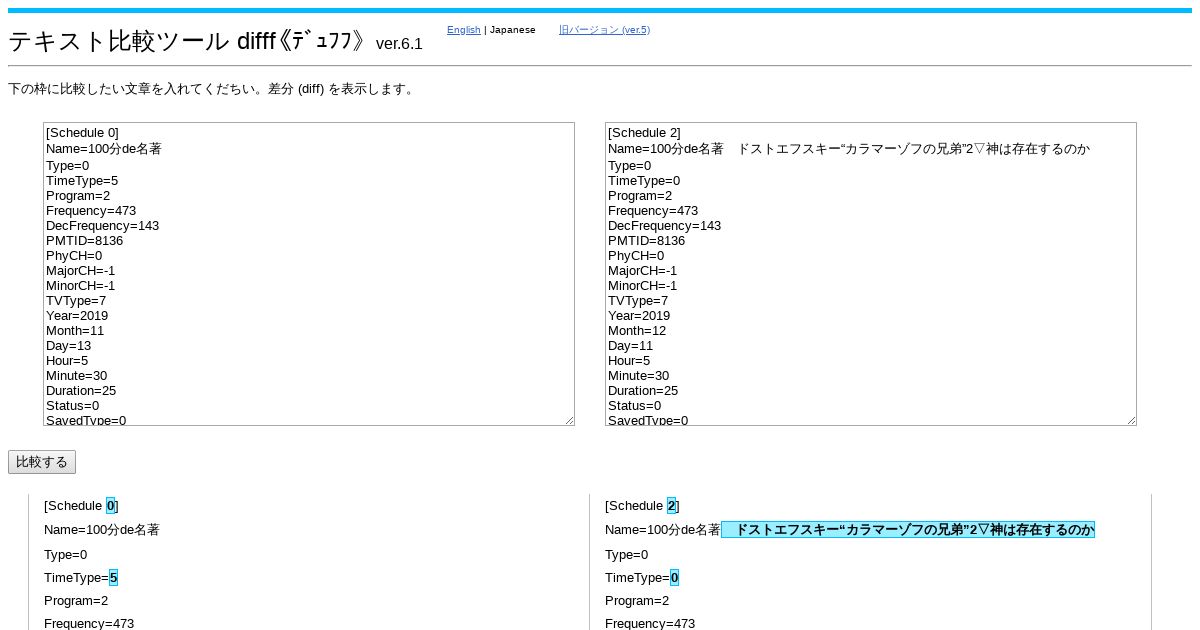
Task: Click the ver.6.1 version text
Action: pyautogui.click(x=399, y=44)
